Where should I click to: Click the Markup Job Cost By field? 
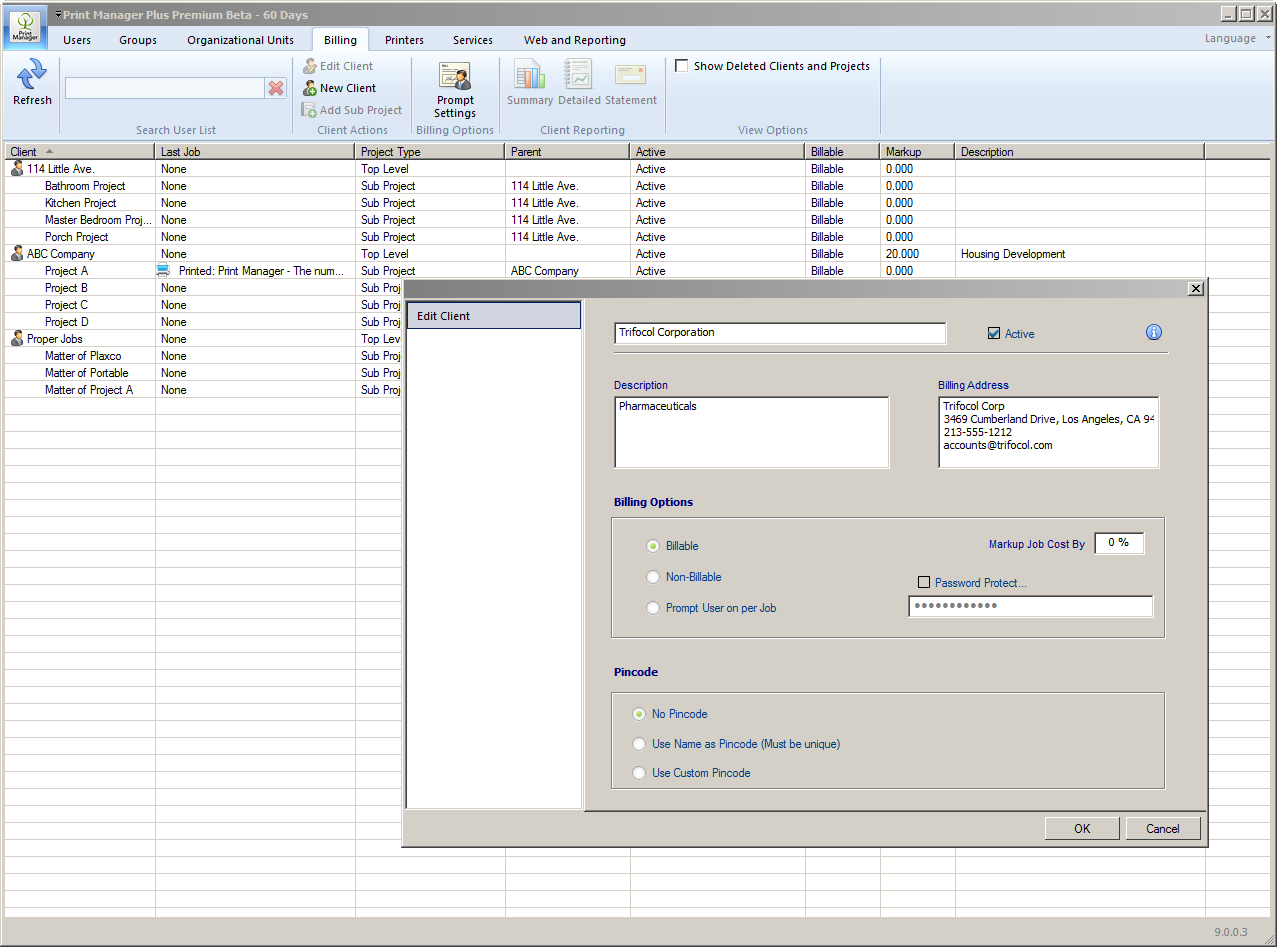click(1119, 543)
